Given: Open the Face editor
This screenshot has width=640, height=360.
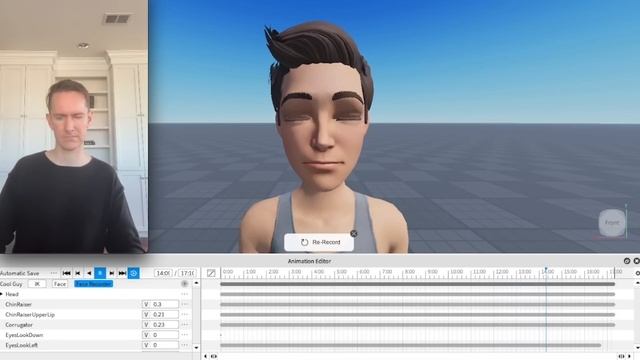Looking at the screenshot, I should point(60,284).
